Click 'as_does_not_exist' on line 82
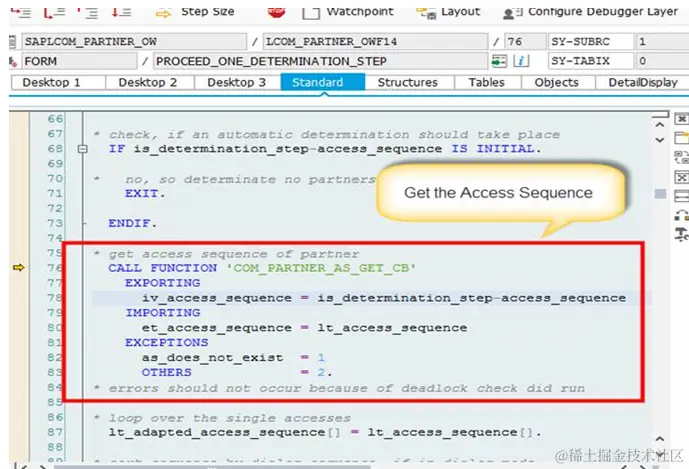The image size is (689, 469). pyautogui.click(x=212, y=358)
